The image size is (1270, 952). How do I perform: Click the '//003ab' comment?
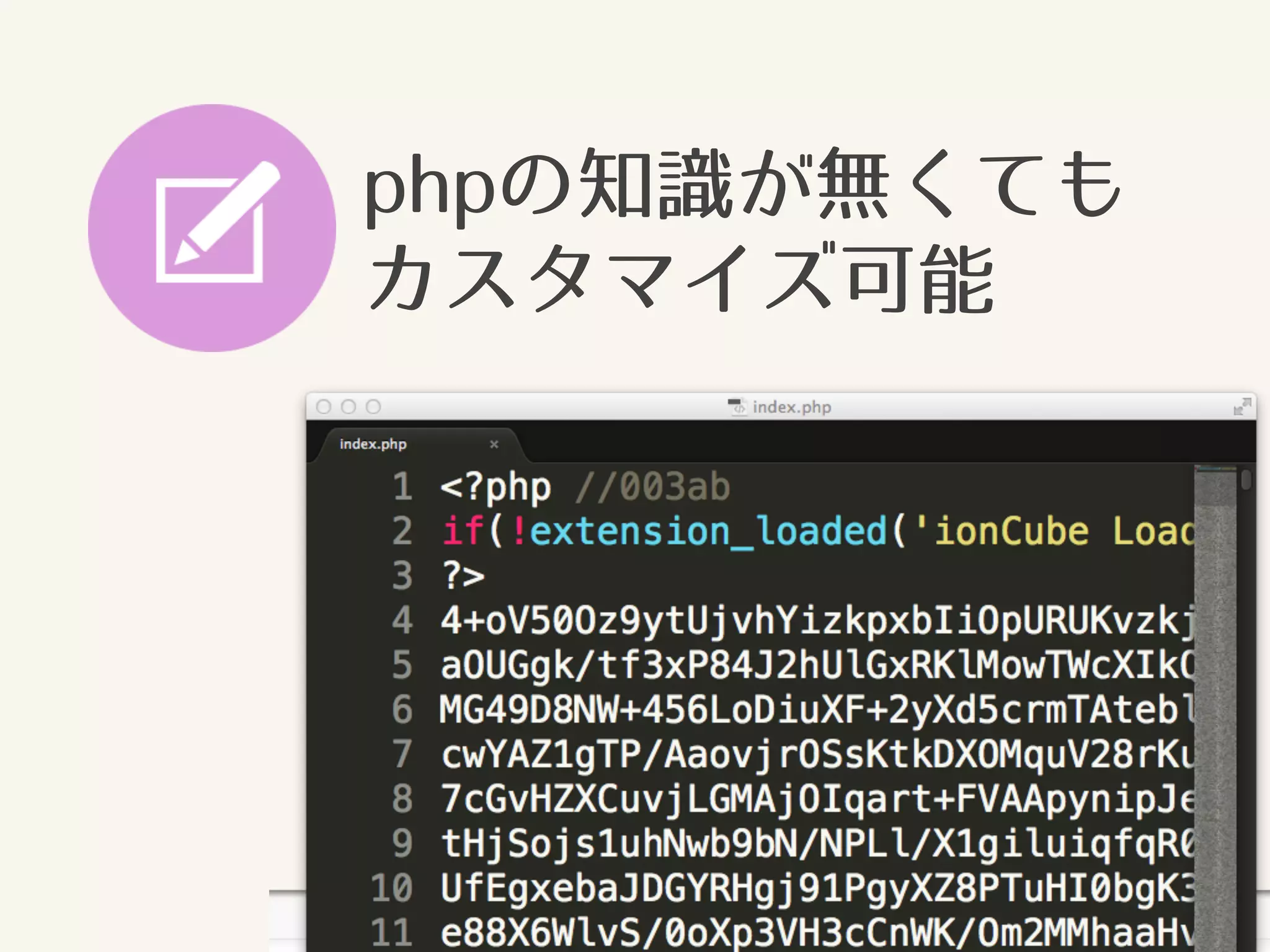652,487
